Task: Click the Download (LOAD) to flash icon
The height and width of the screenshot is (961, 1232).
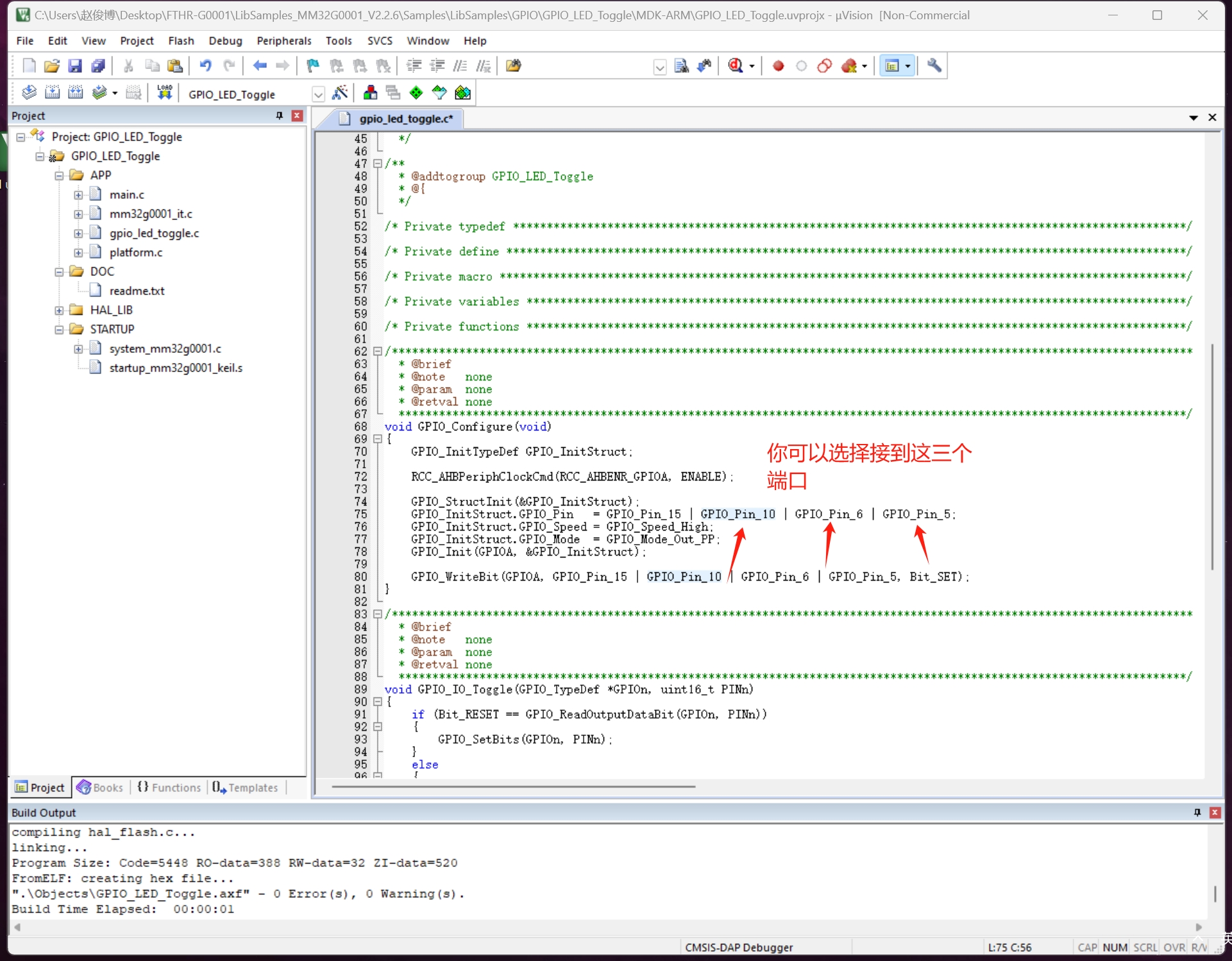Action: (x=165, y=93)
